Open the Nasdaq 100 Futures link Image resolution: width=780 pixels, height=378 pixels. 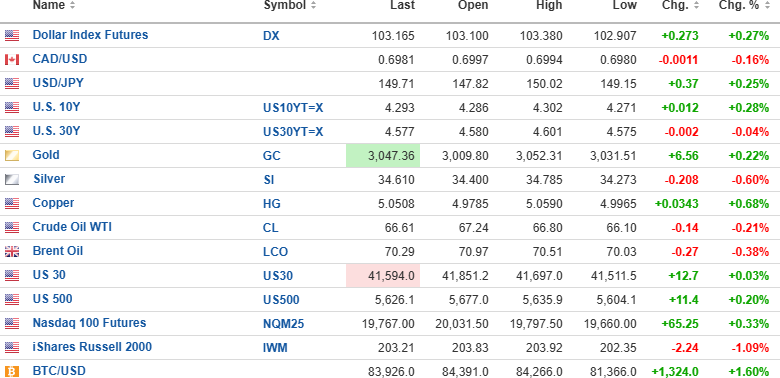(x=89, y=323)
